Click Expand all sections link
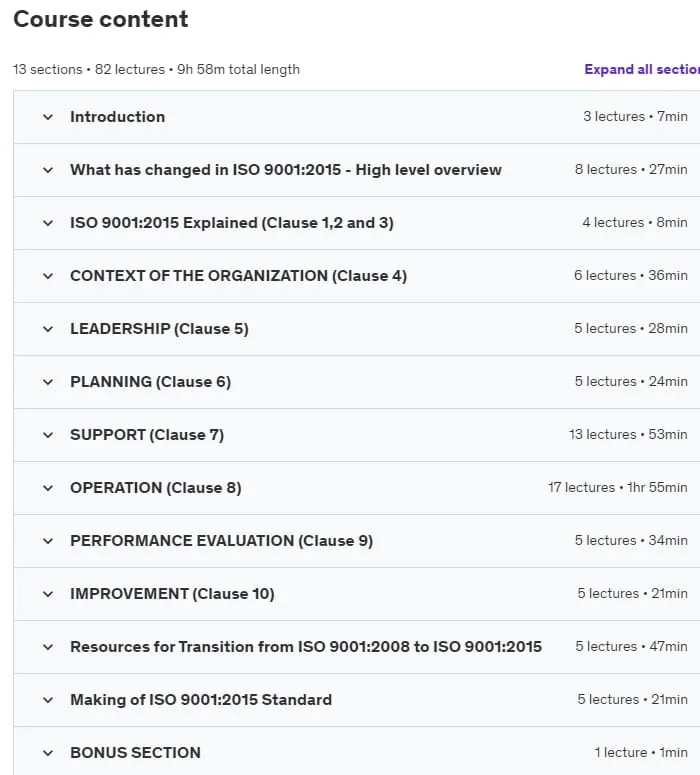700x775 pixels. click(x=642, y=69)
